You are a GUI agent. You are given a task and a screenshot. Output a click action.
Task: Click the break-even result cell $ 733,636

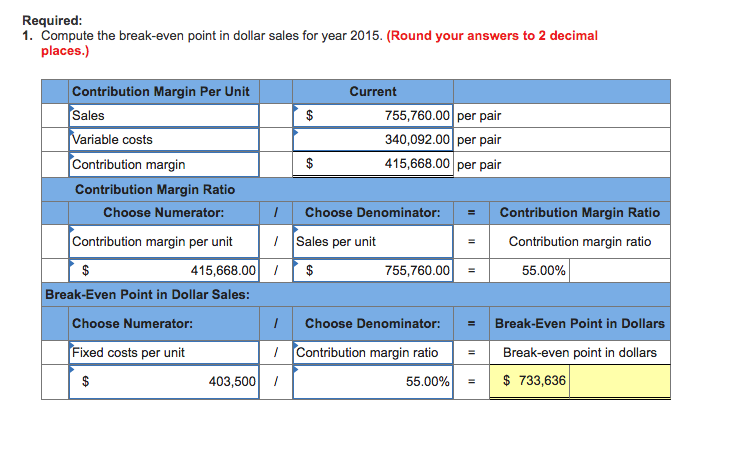[529, 381]
